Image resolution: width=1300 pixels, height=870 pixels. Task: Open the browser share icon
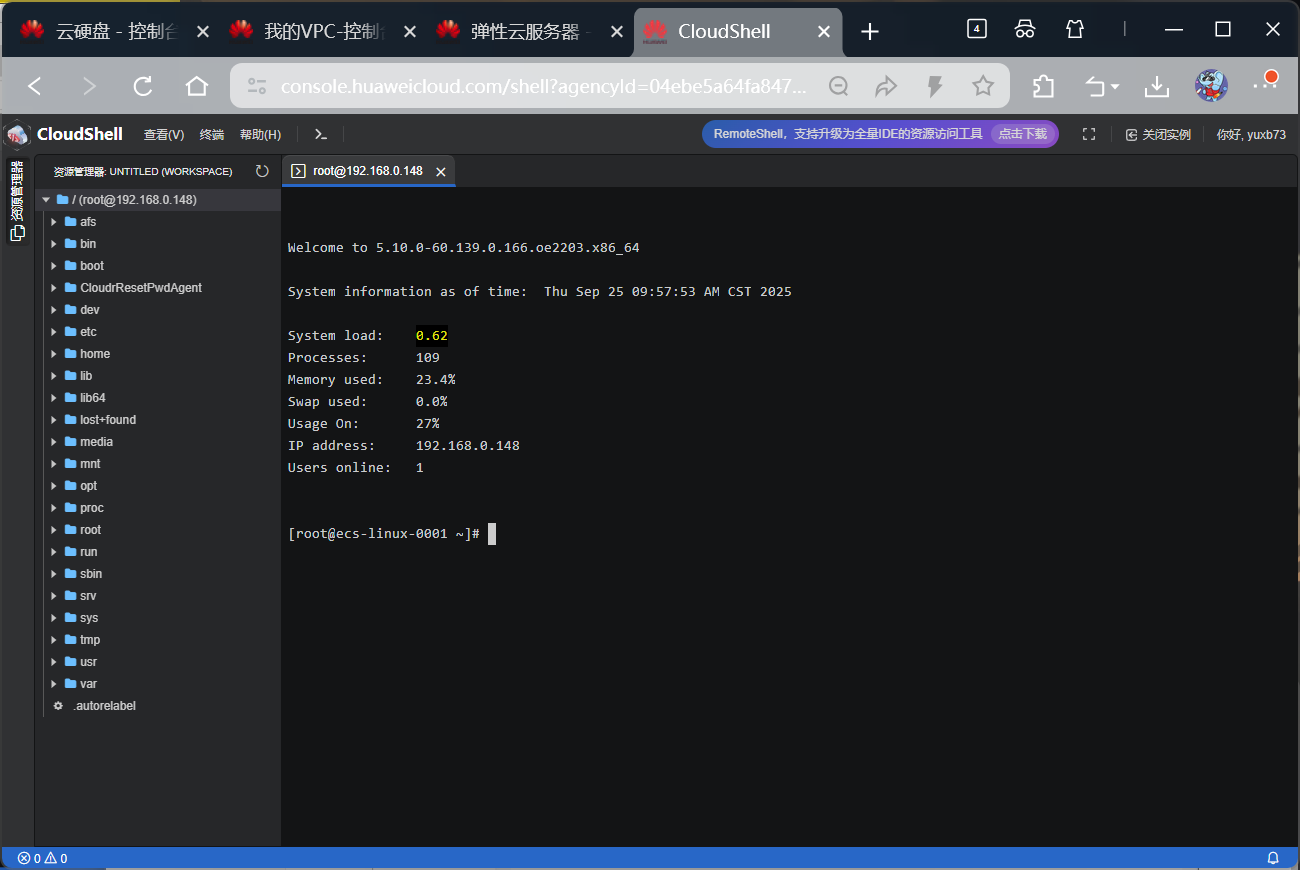[x=886, y=86]
